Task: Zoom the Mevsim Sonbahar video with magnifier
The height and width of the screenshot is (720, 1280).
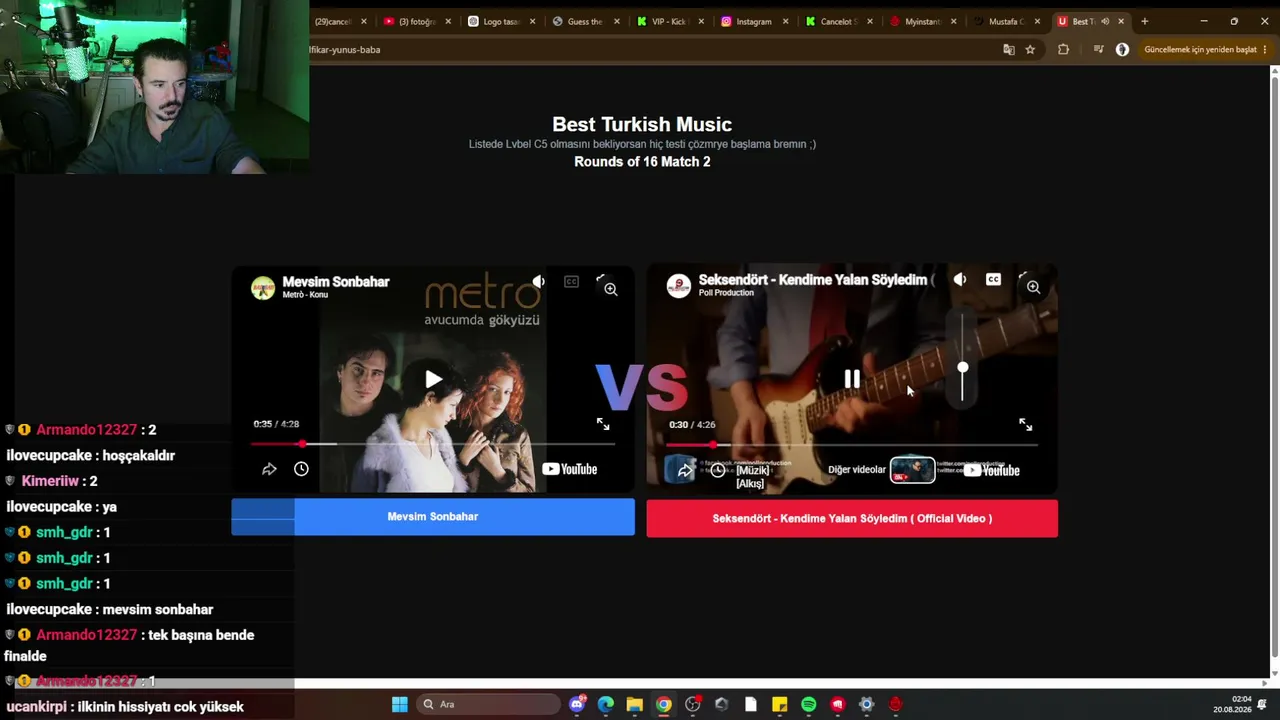Action: click(611, 289)
